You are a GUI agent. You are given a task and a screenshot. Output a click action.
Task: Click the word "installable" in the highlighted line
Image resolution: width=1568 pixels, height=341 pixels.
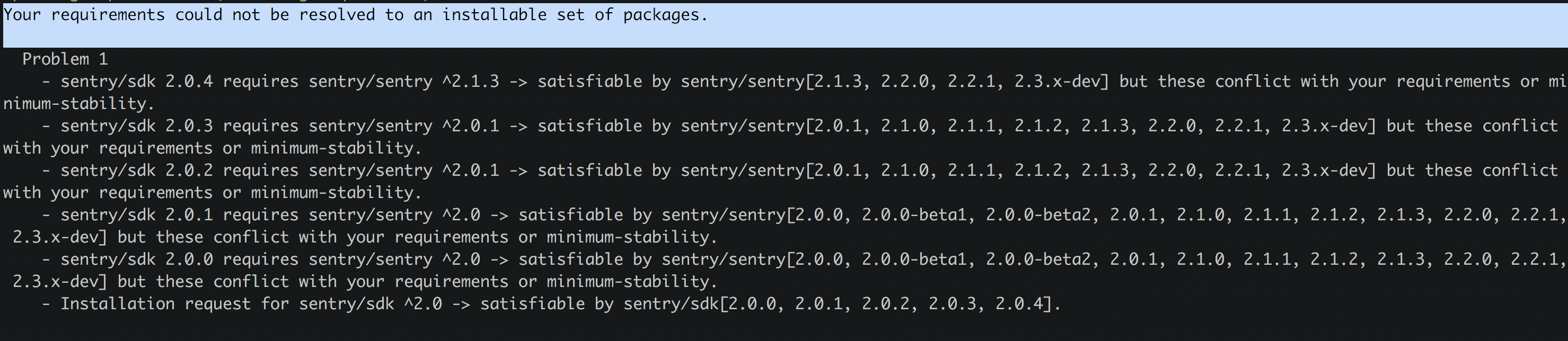[x=494, y=15]
